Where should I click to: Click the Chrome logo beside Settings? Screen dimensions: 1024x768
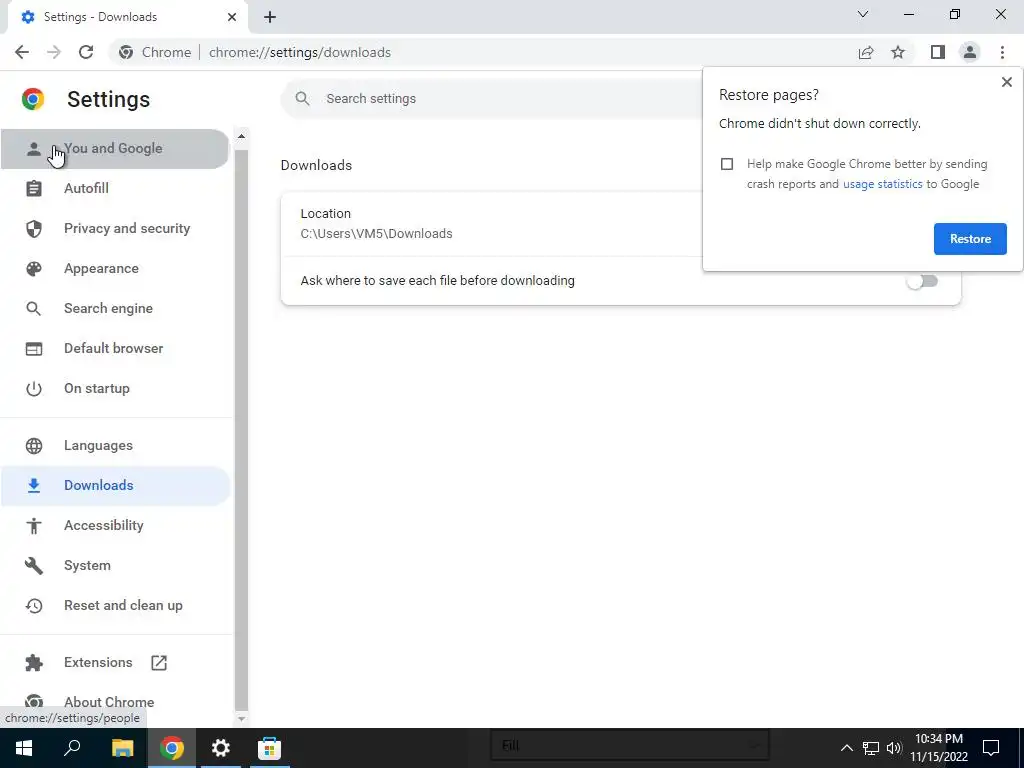point(33,99)
